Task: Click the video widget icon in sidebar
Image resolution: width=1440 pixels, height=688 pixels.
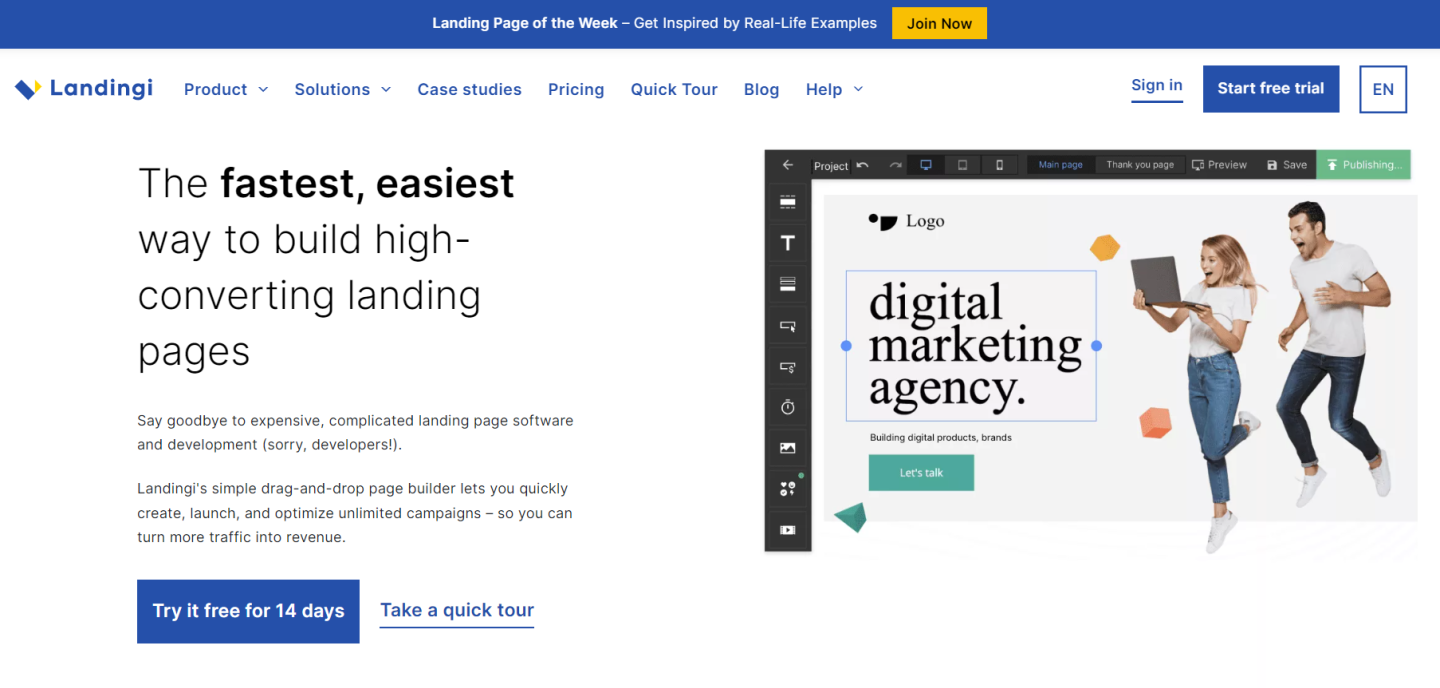Action: [x=788, y=530]
